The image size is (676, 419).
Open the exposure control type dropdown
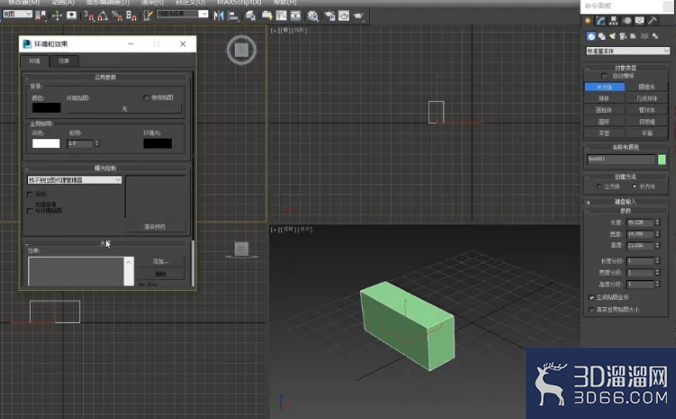click(x=75, y=180)
